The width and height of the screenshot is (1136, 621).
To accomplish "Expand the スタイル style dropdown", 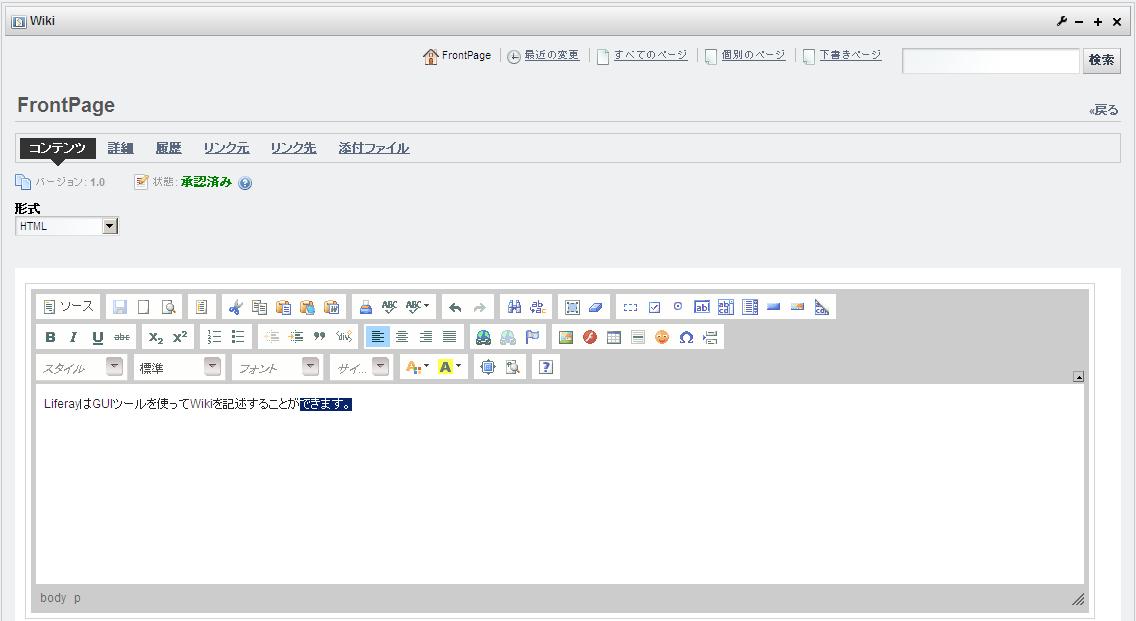I will click(115, 367).
